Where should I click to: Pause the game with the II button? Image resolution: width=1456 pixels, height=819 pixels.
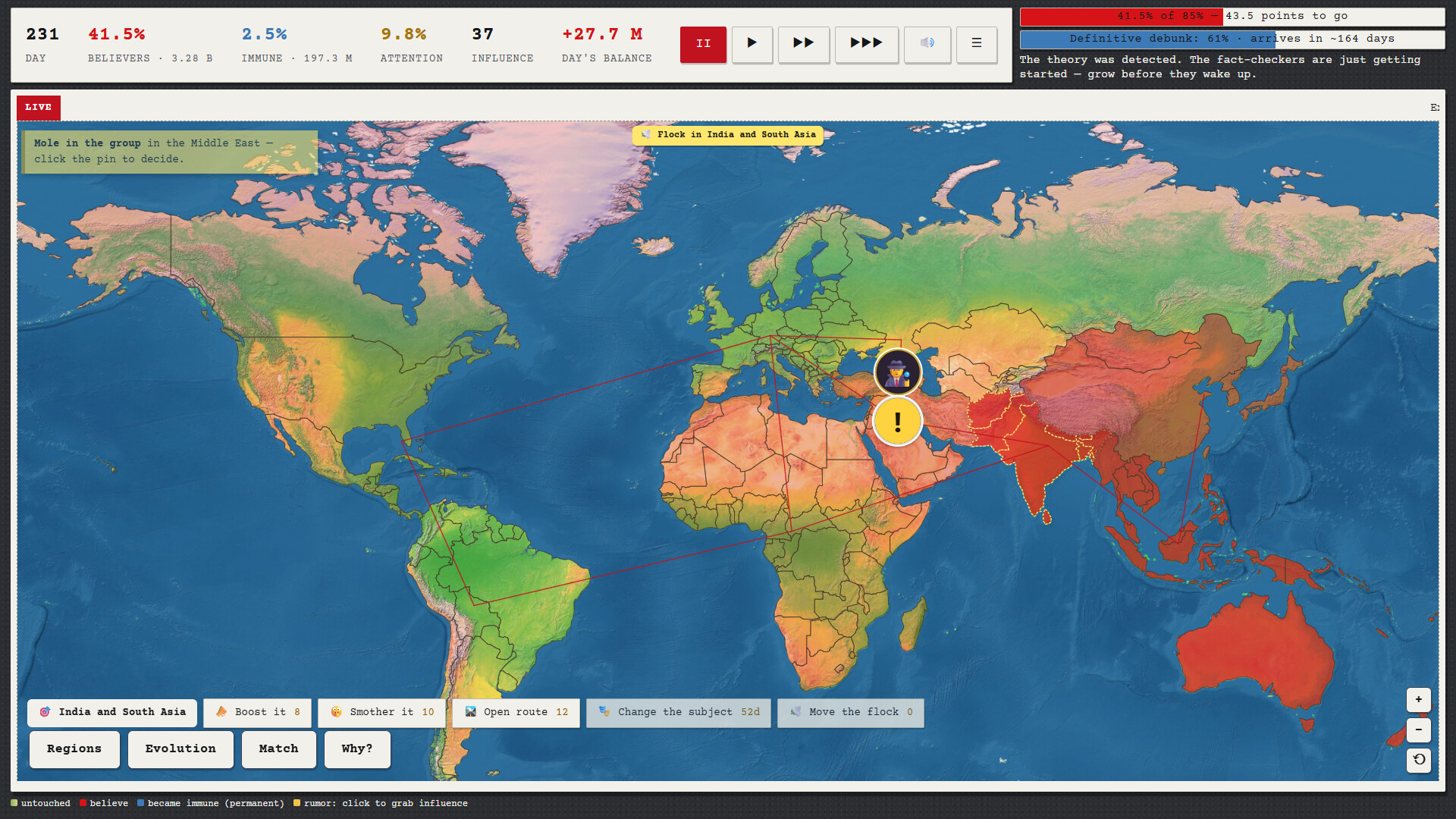click(x=703, y=44)
